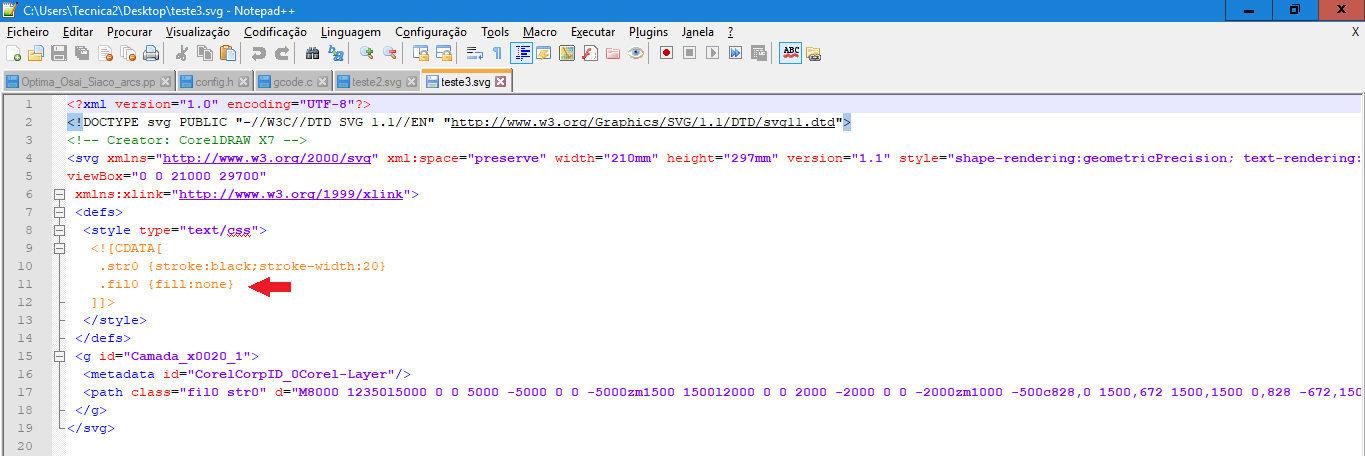Click the www.w3.org/1999/xlink link

[x=290, y=194]
